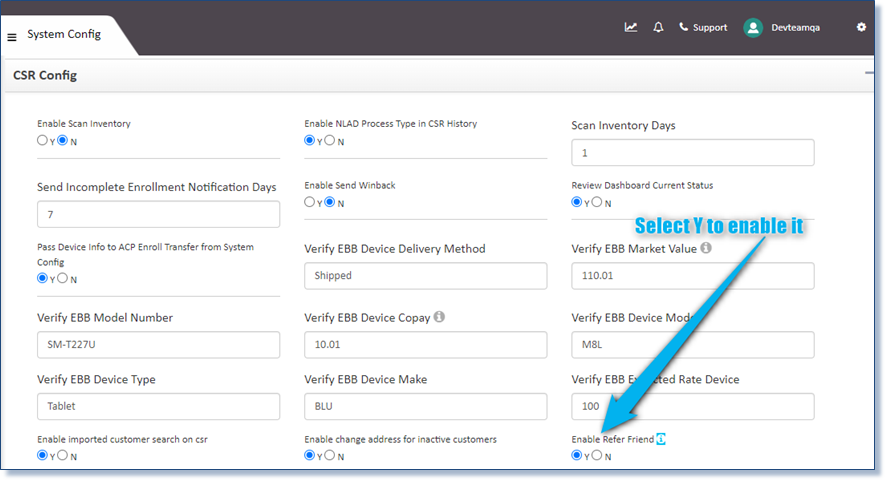Open the settings gear icon
Viewport: 886px width, 481px height.
point(861,27)
